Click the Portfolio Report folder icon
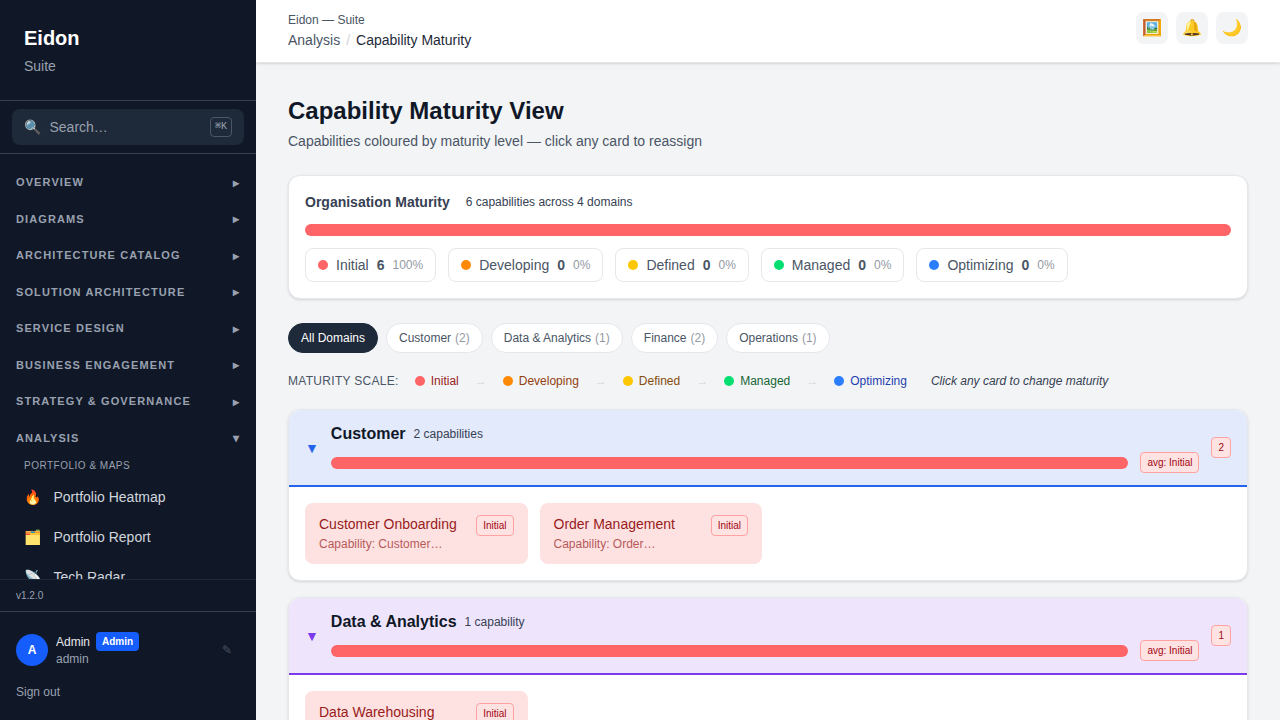The image size is (1280, 720). tap(33, 537)
